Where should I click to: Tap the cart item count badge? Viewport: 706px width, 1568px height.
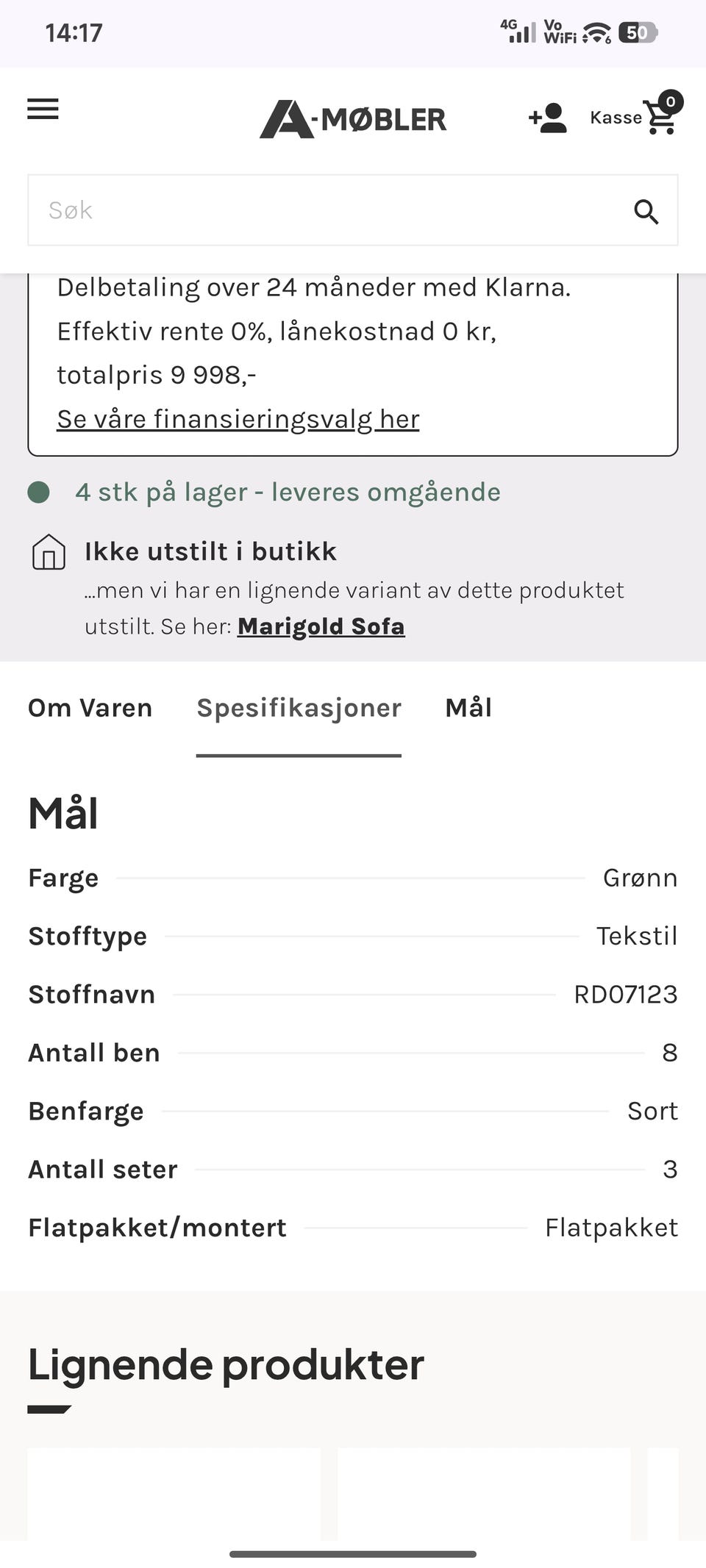pyautogui.click(x=670, y=102)
